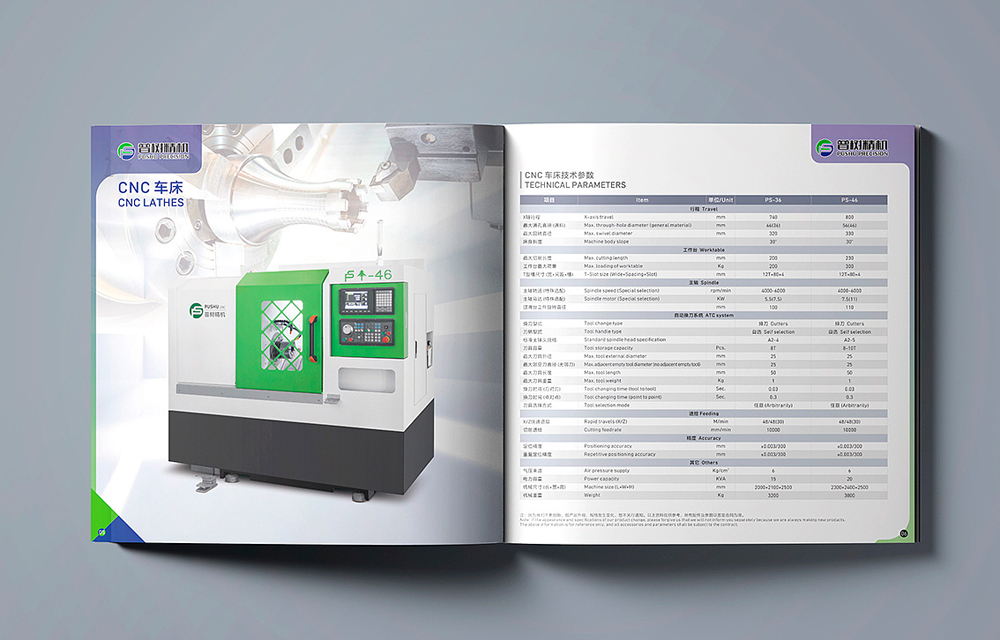
Task: Click the black door handle on the lathe
Action: (313, 332)
